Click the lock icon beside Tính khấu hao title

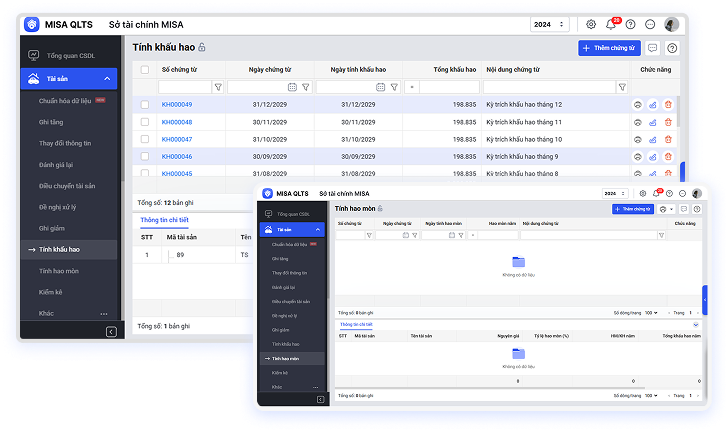coord(202,47)
